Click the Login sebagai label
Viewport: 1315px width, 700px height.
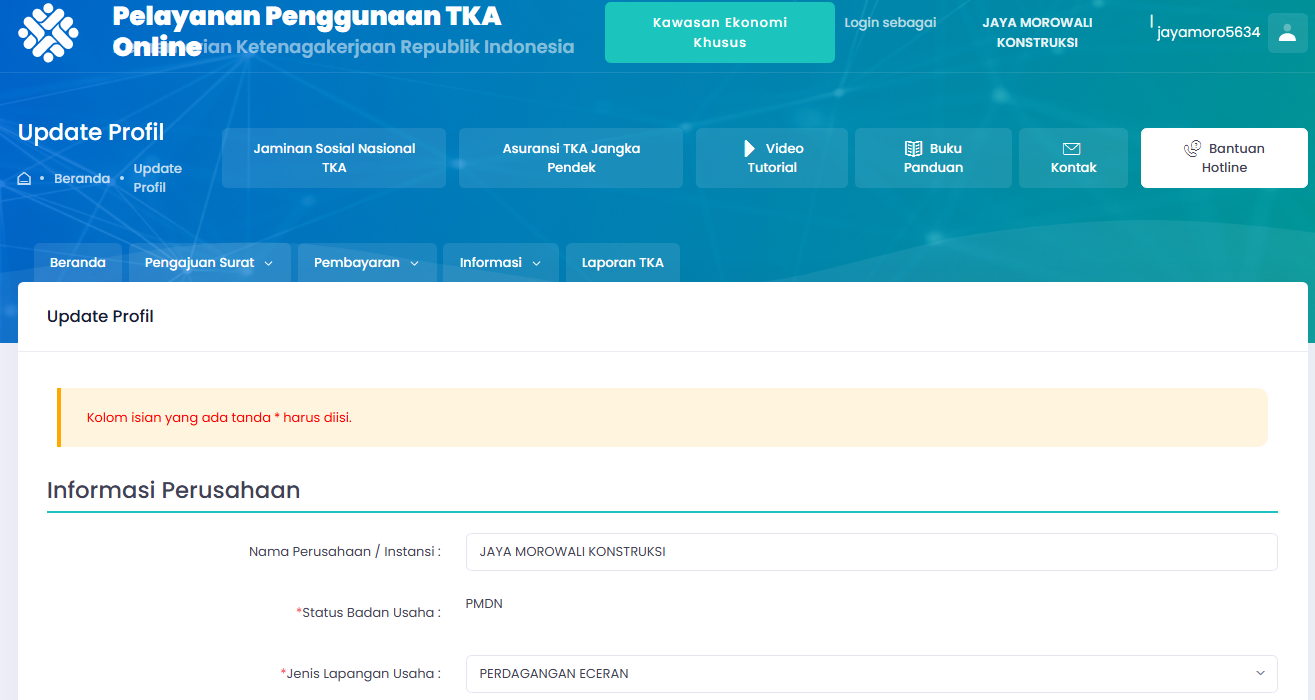(890, 23)
